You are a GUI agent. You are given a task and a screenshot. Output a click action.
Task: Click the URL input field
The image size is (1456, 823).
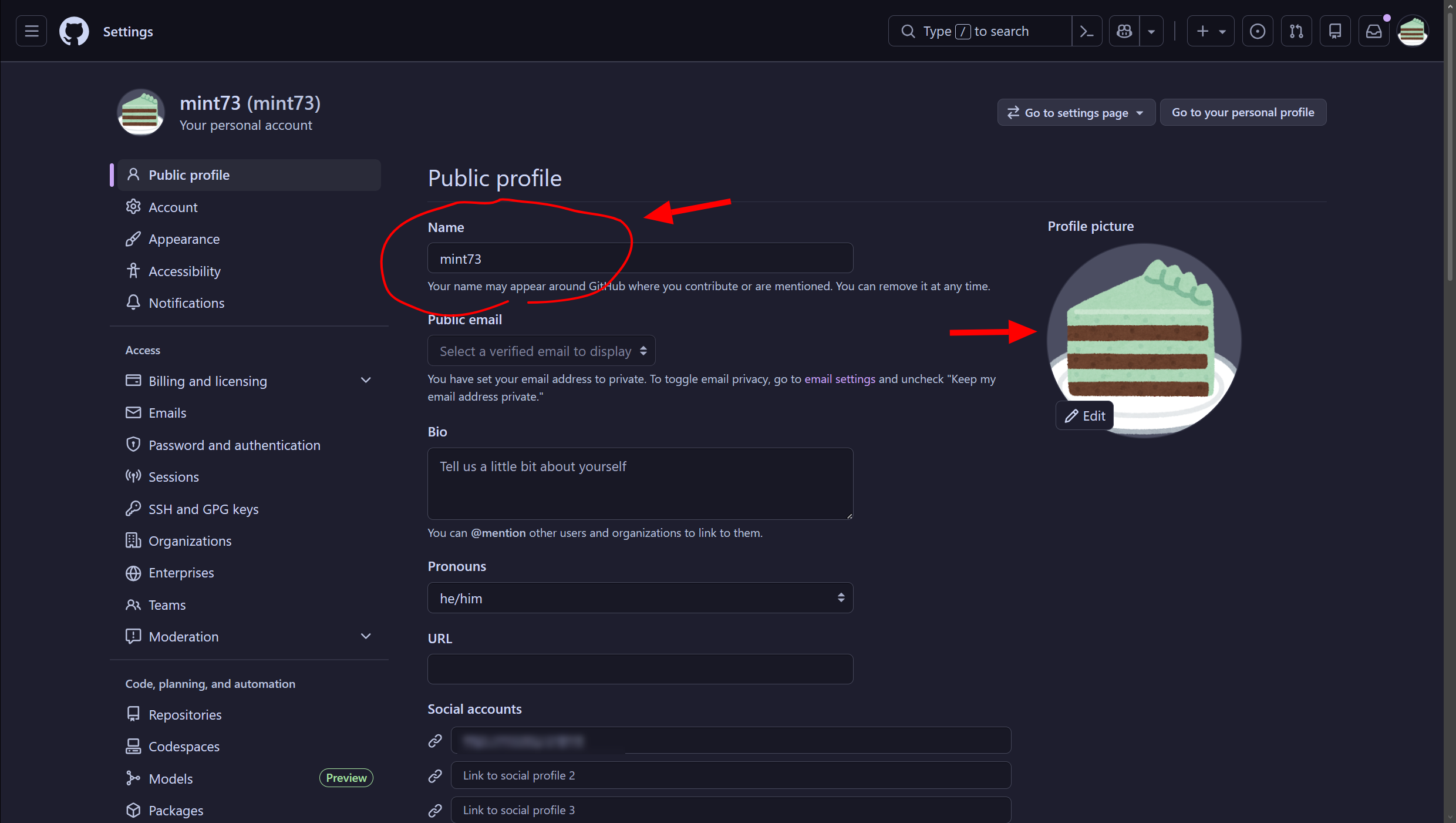640,669
